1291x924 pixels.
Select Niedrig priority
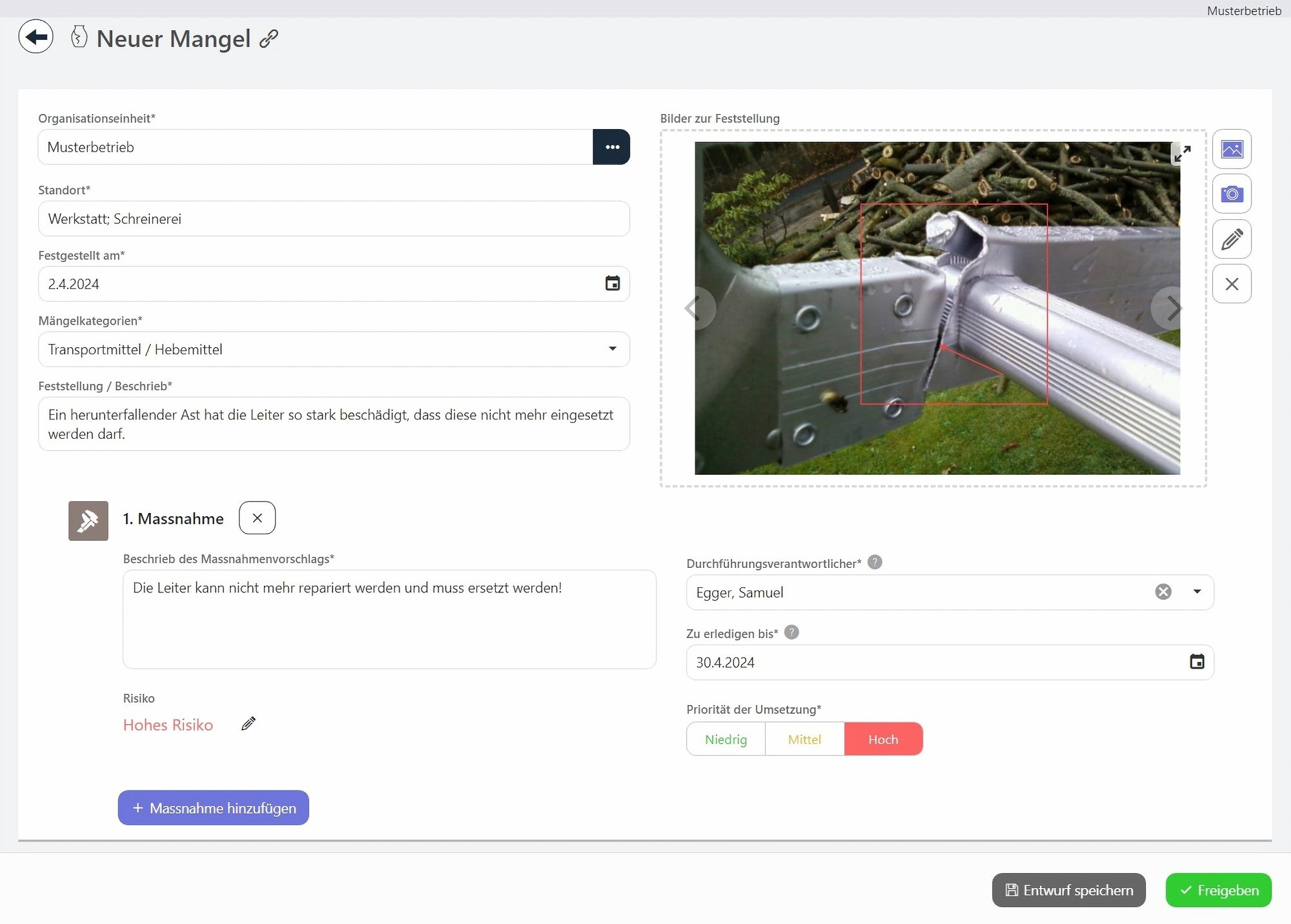click(726, 739)
